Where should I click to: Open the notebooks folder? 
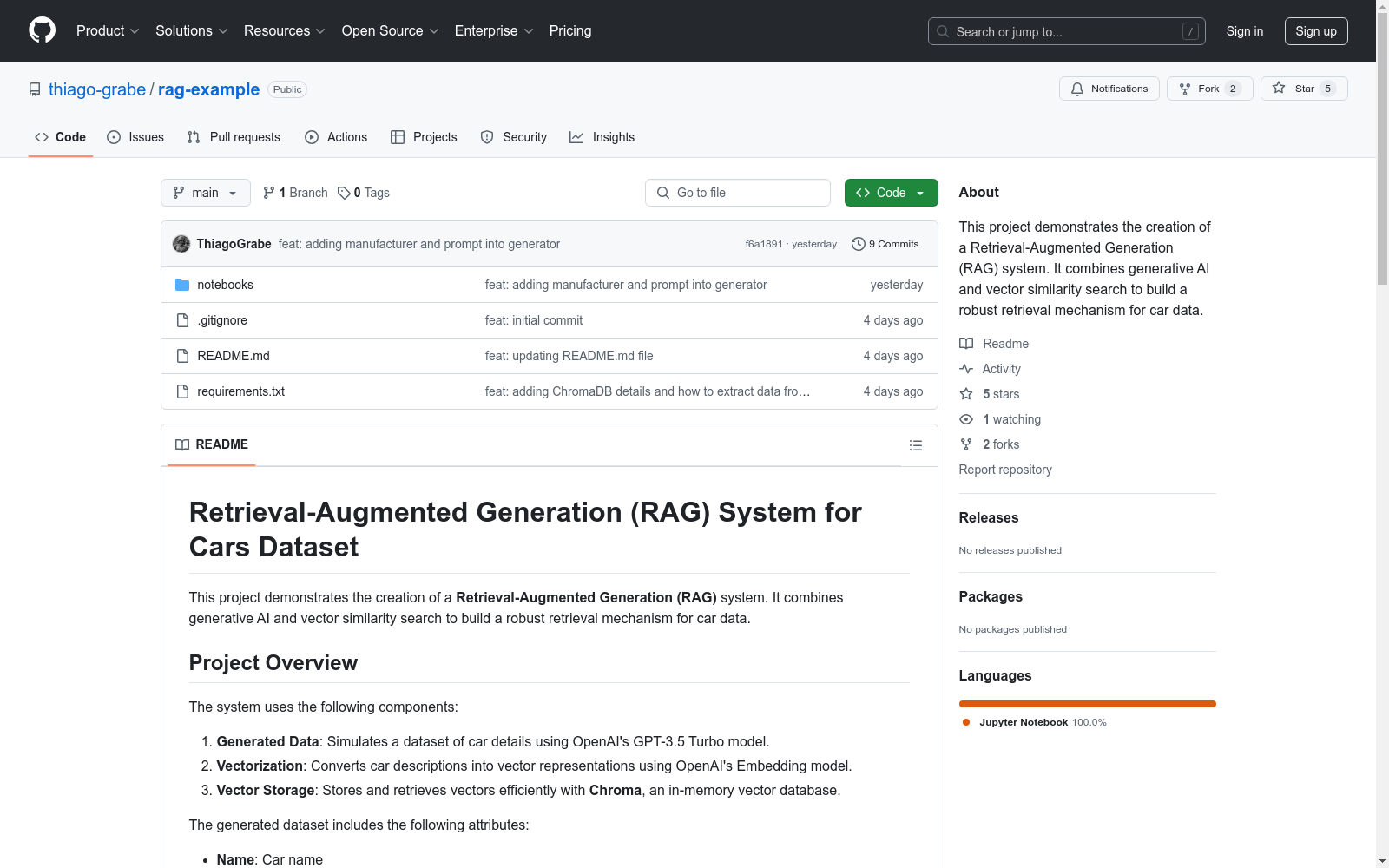pyautogui.click(x=225, y=285)
